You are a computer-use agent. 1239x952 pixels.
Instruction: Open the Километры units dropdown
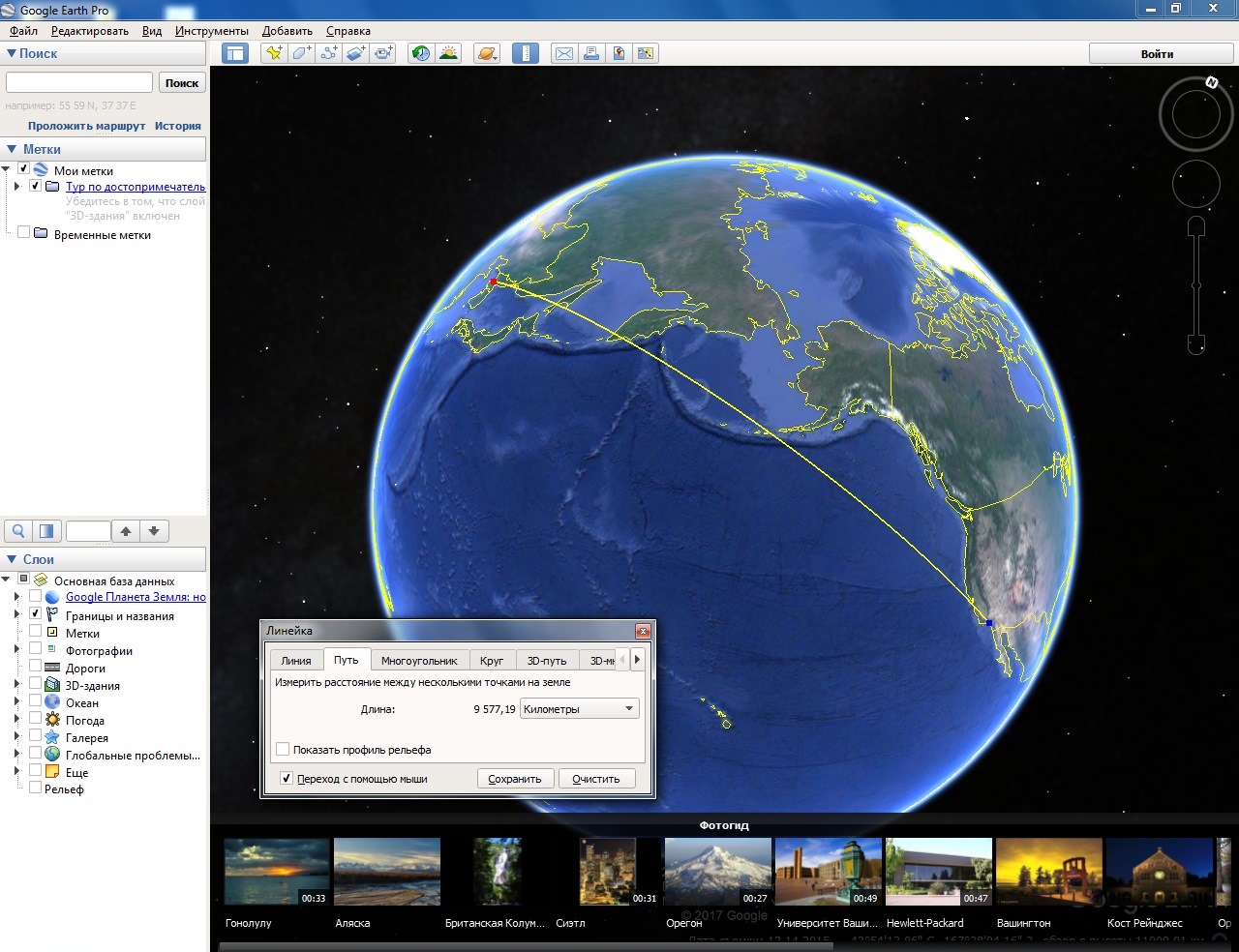point(579,709)
